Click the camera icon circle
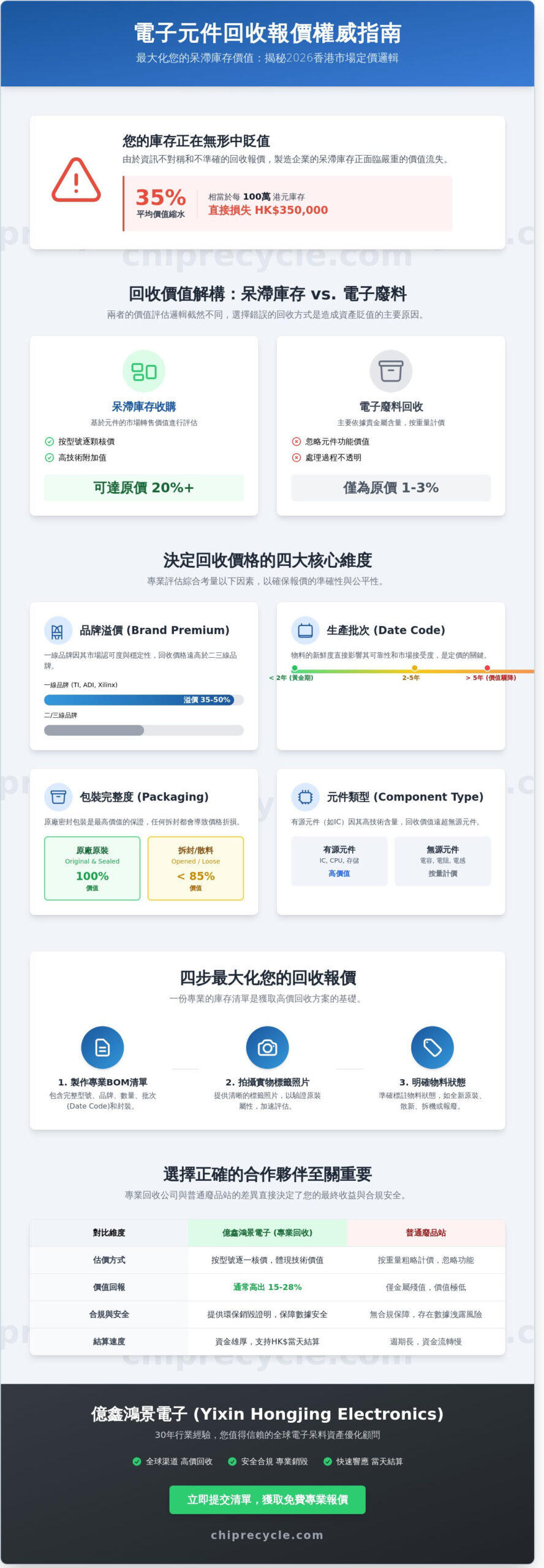Image resolution: width=544 pixels, height=1568 pixels. click(267, 1047)
